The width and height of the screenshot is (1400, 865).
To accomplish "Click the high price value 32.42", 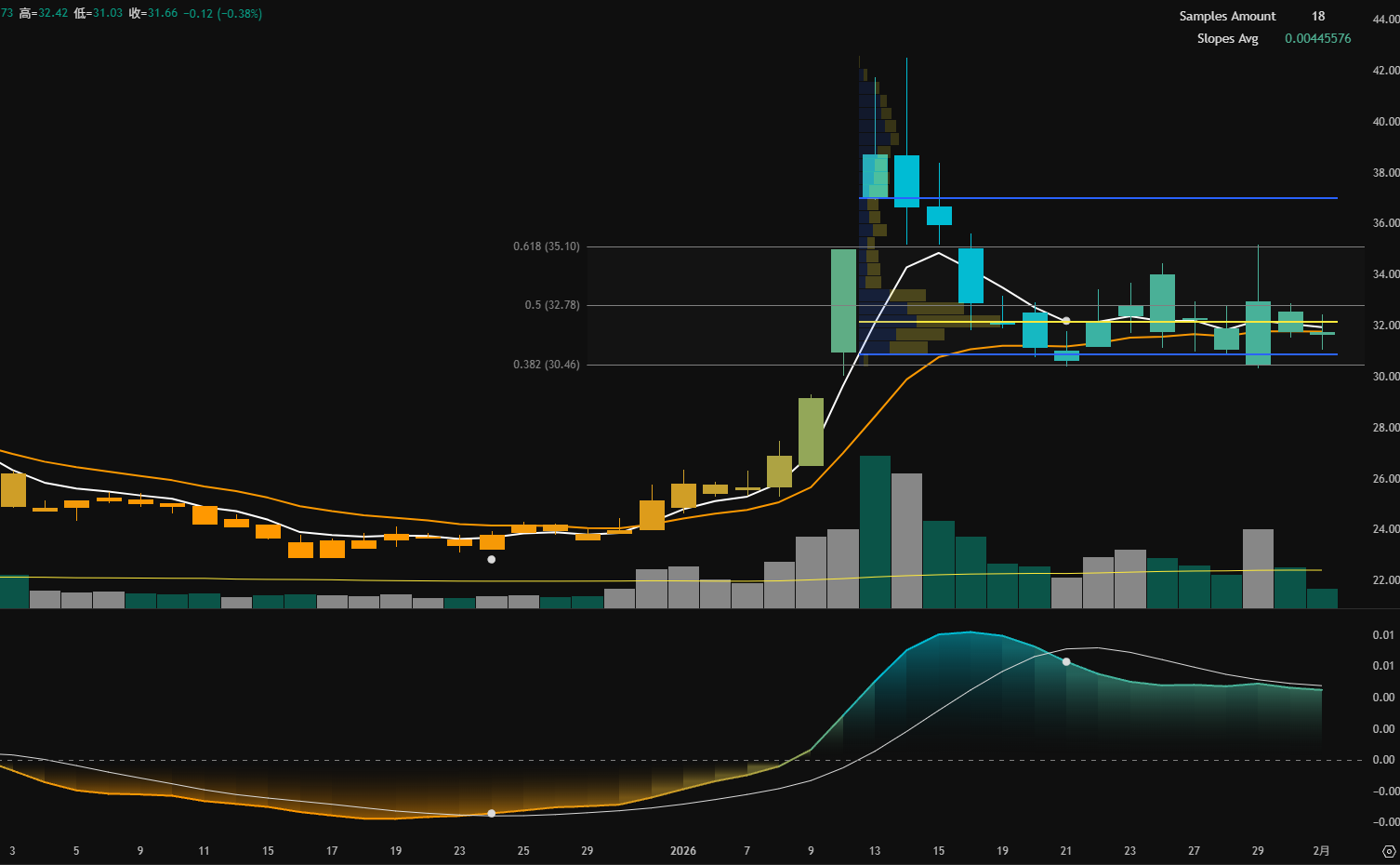I will pos(53,14).
